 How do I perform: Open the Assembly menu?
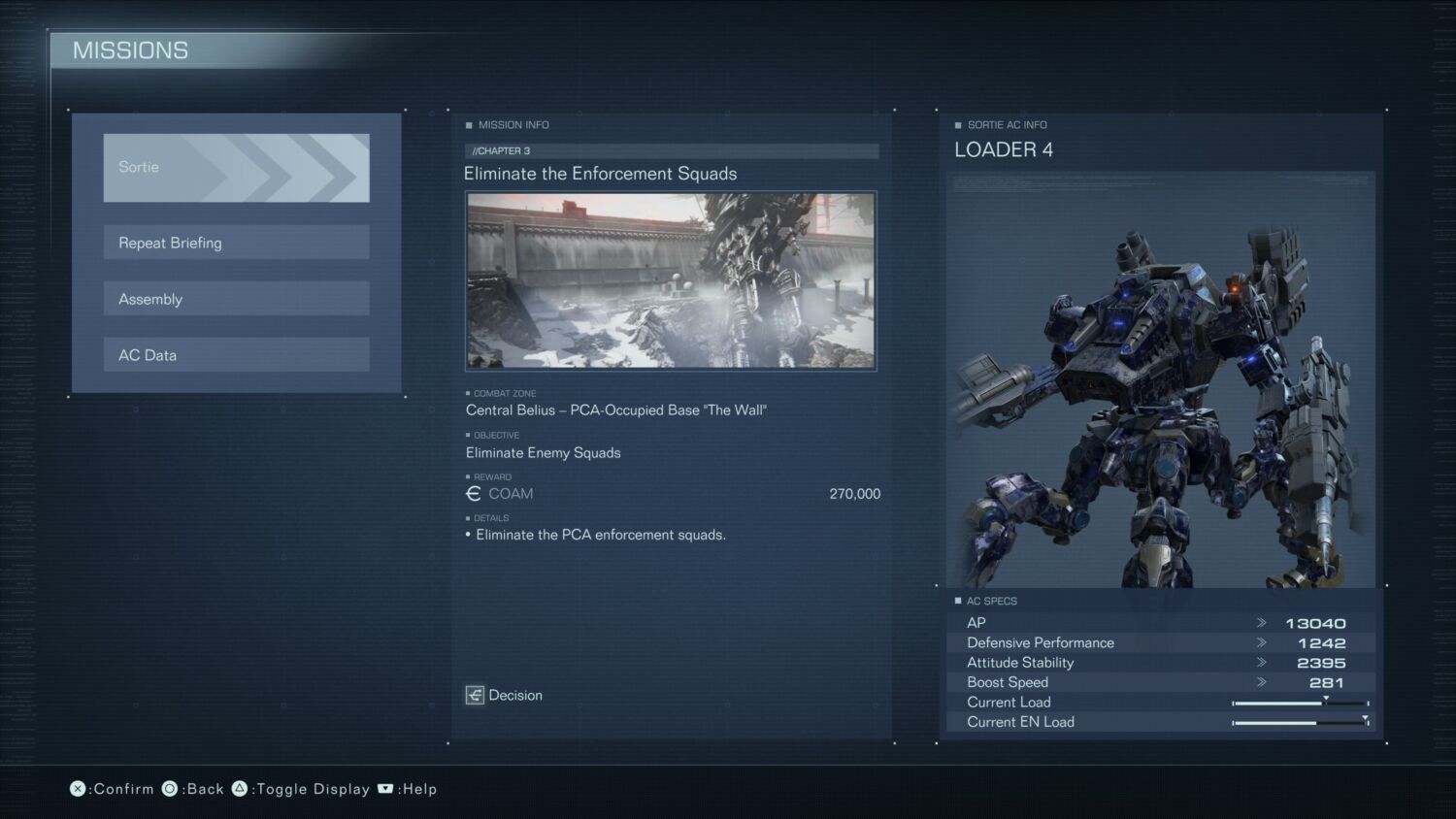click(x=236, y=299)
